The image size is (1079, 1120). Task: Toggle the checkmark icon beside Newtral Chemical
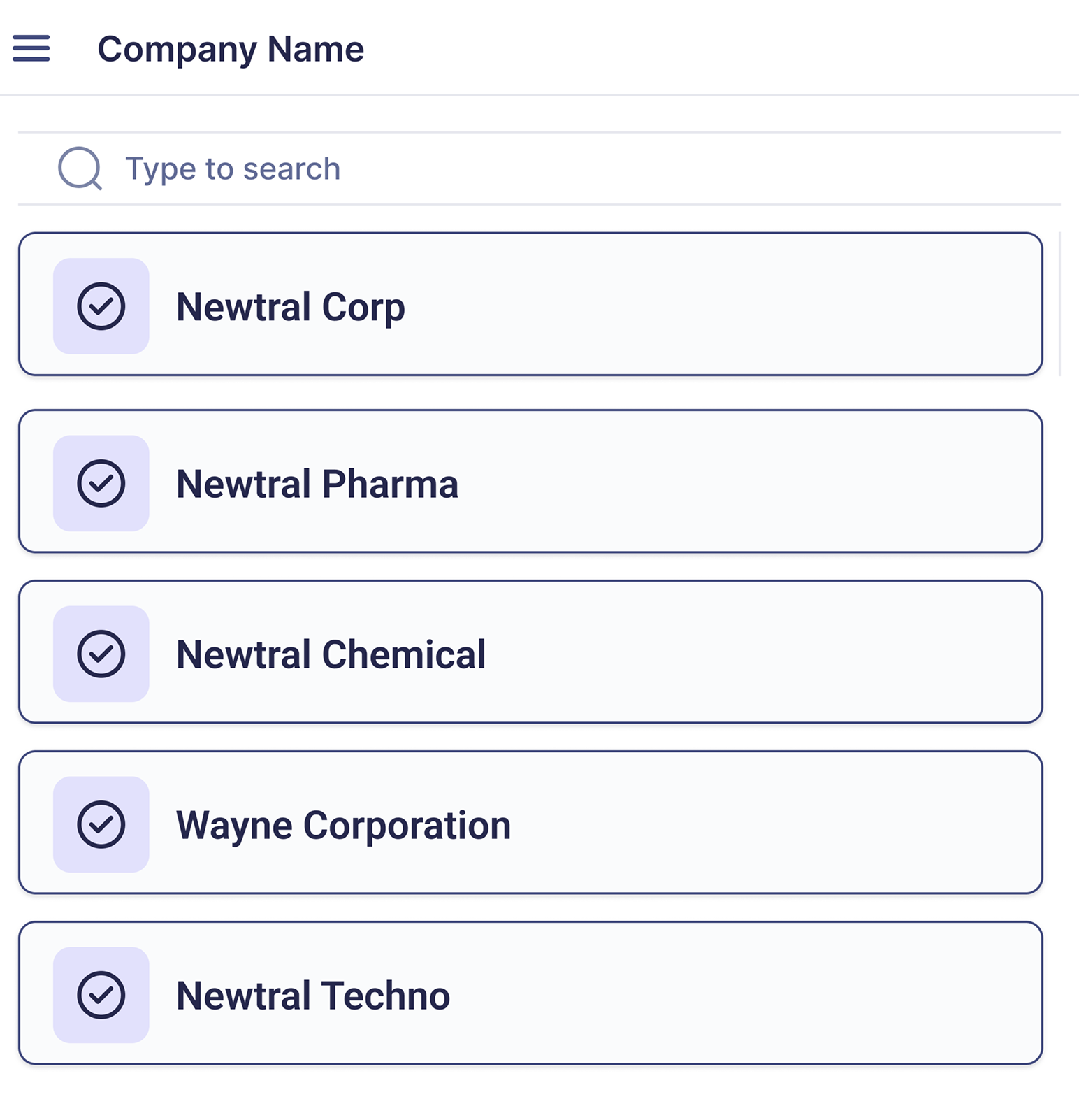point(101,654)
